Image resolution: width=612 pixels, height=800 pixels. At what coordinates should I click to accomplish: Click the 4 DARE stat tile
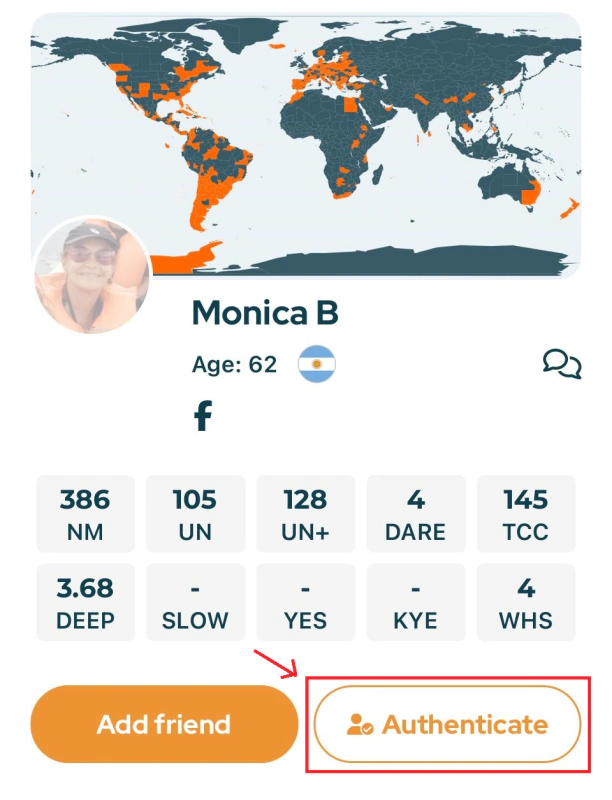click(416, 514)
